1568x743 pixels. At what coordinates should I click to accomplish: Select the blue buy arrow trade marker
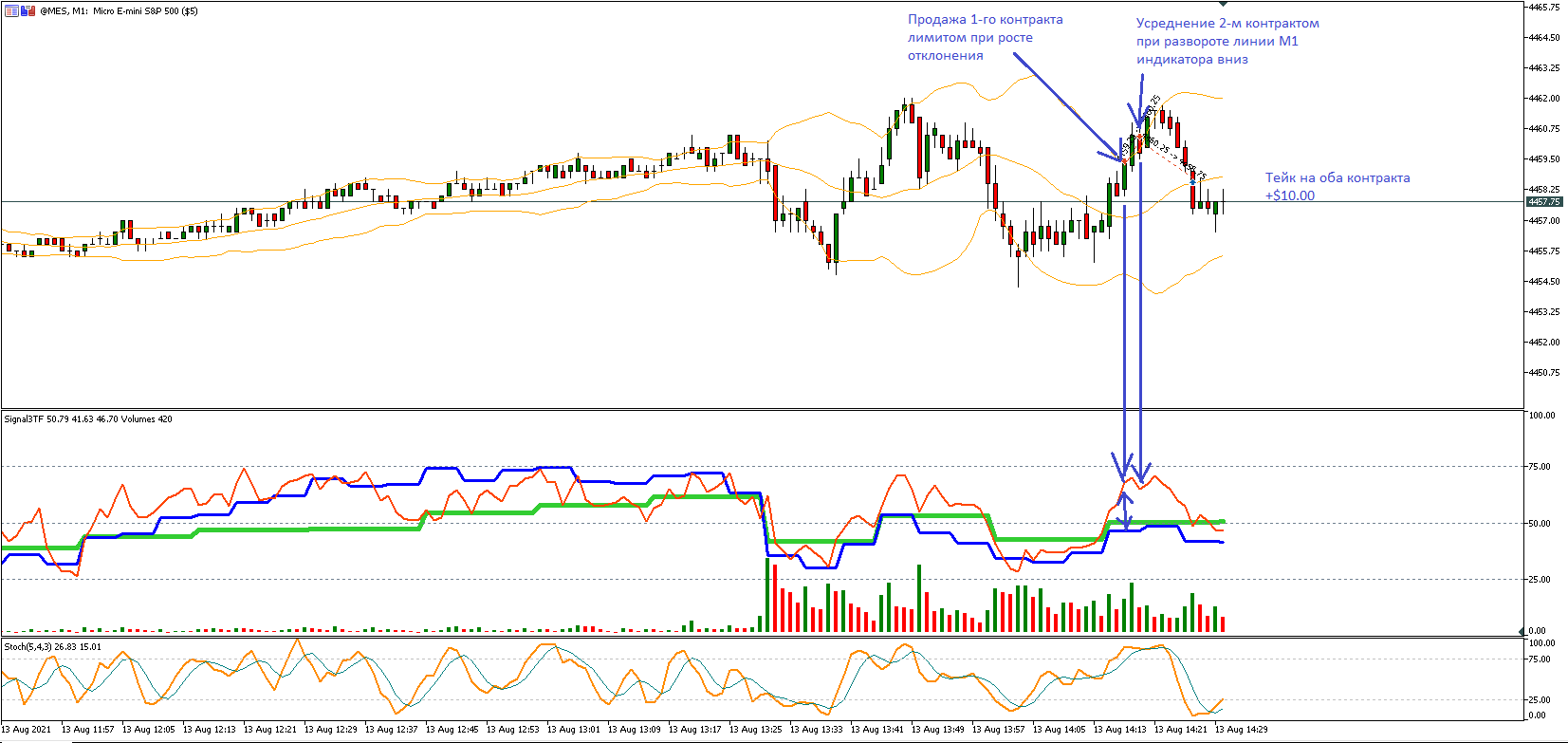coord(1193,180)
